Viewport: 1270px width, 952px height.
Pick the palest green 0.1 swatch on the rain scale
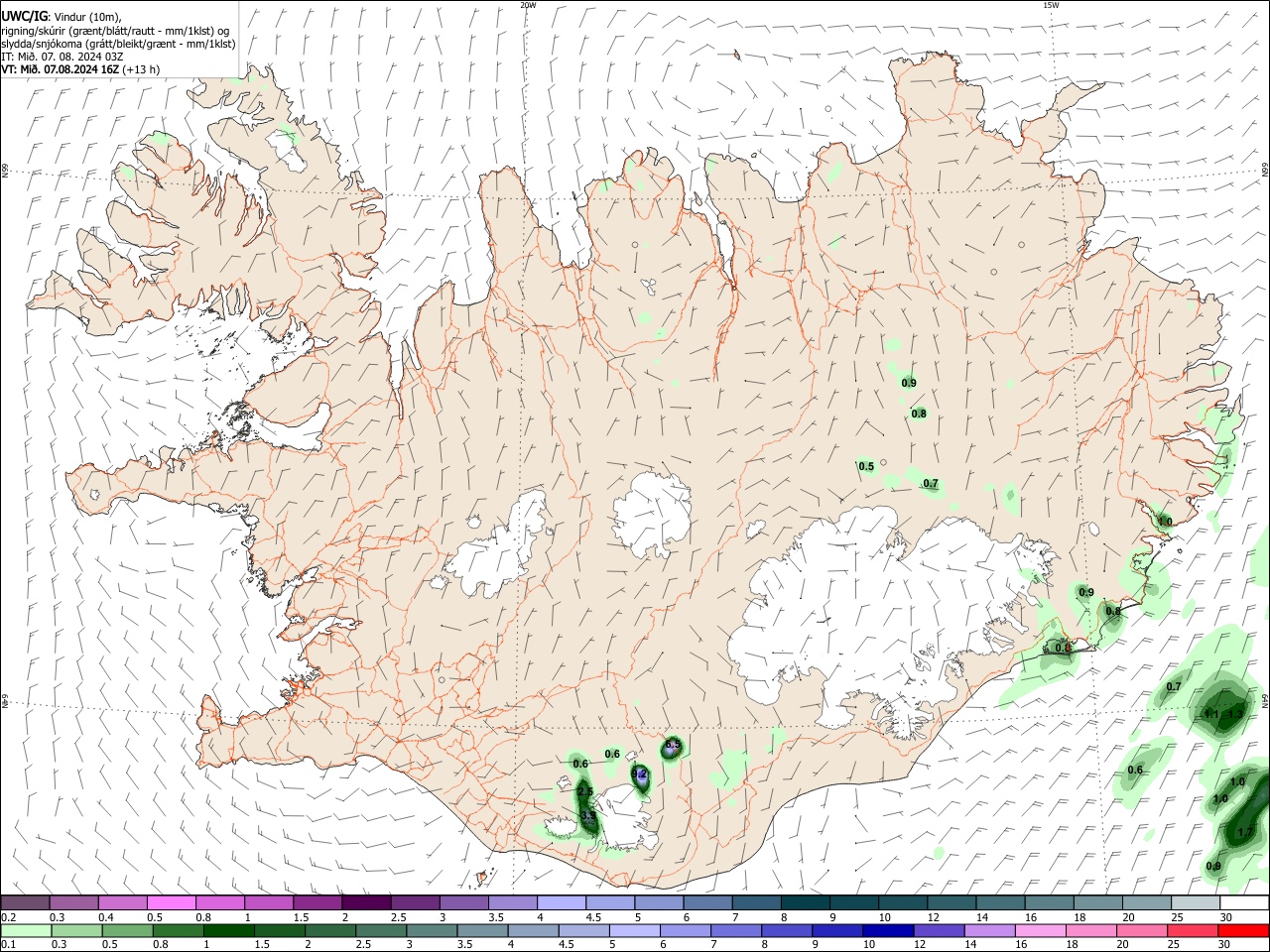25,930
